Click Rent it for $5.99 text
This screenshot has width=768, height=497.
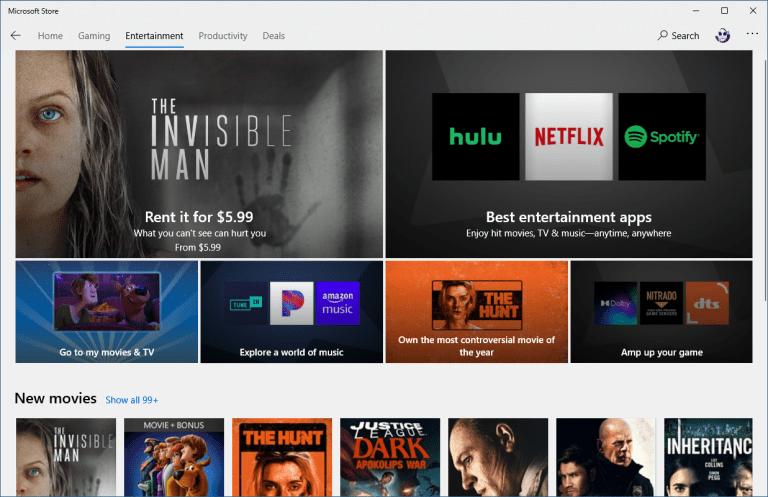pos(199,217)
